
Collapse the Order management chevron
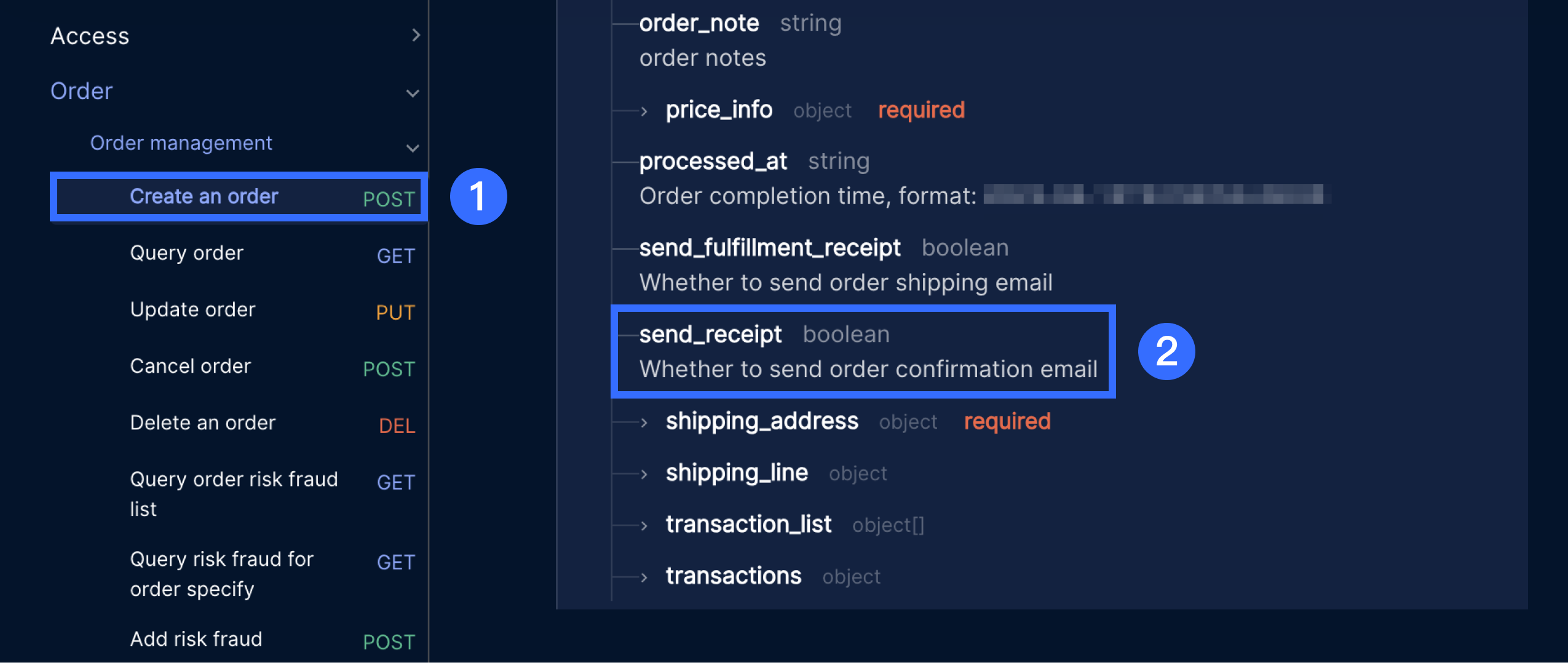[x=413, y=148]
